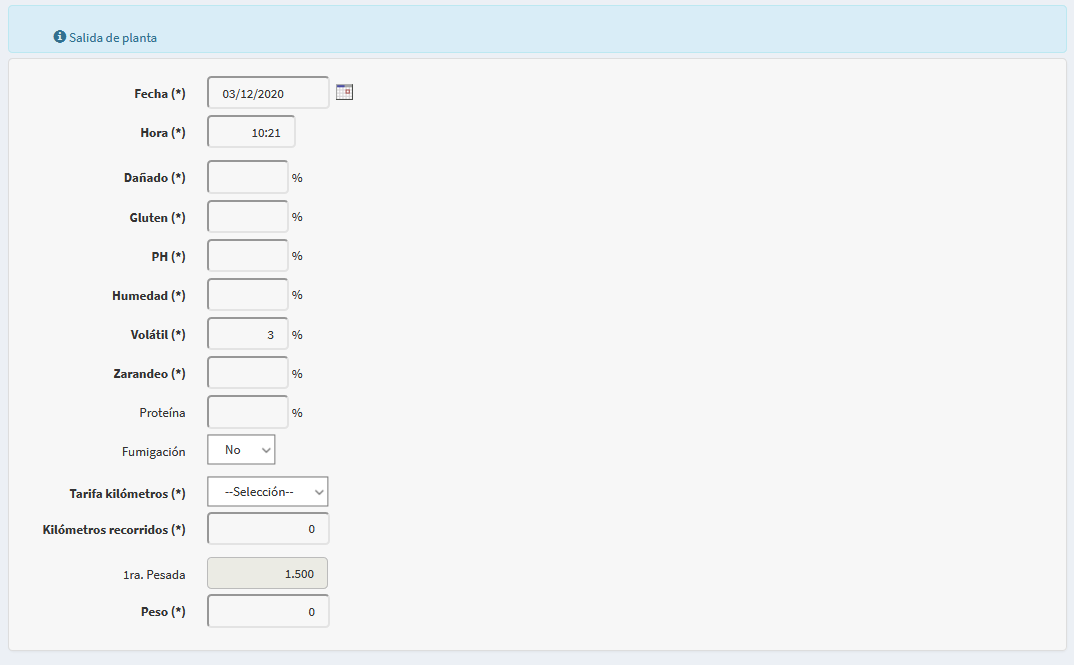Select the Zarandeo input field

click(x=247, y=374)
